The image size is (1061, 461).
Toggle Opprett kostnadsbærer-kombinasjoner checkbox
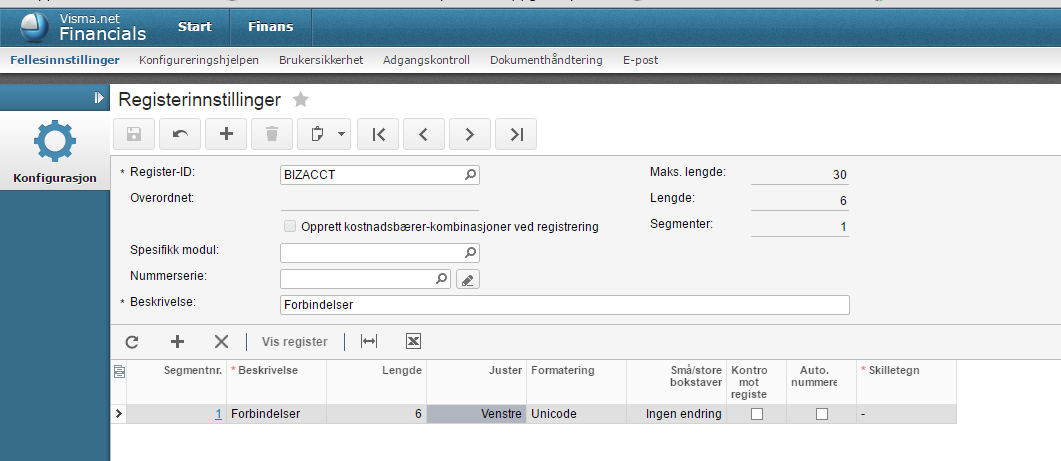click(290, 226)
